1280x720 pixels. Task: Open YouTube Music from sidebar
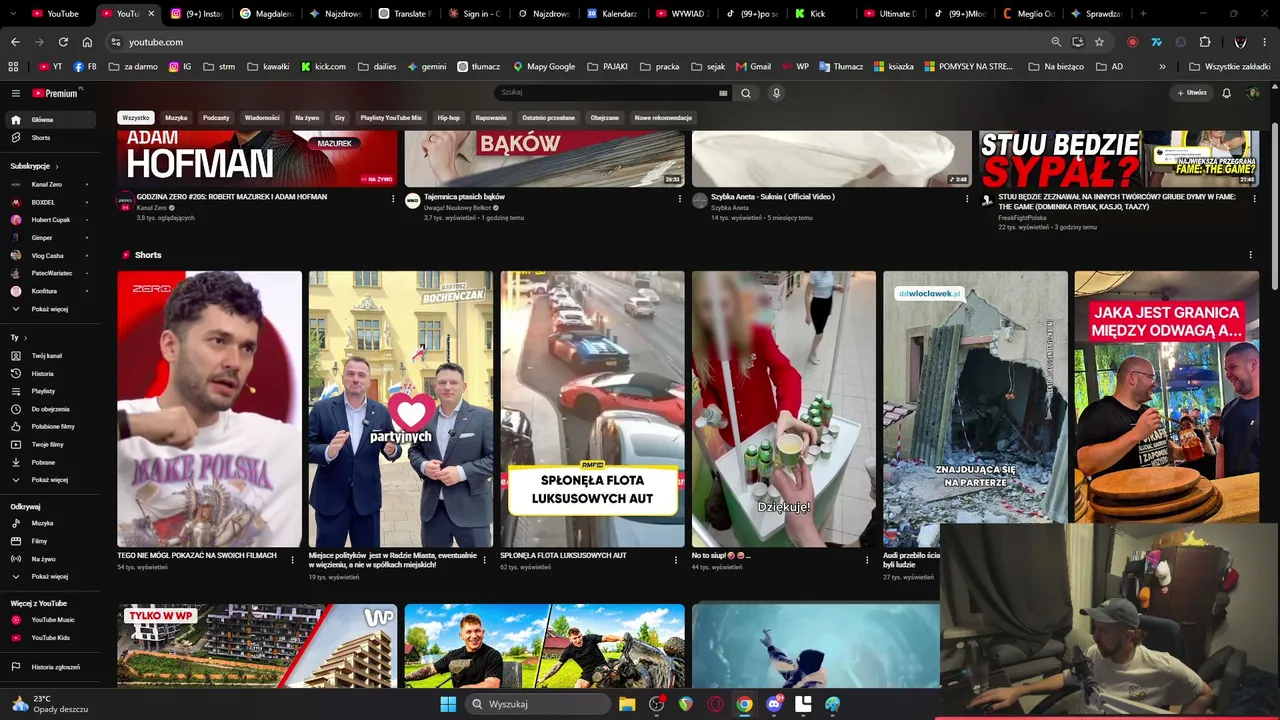click(x=48, y=620)
